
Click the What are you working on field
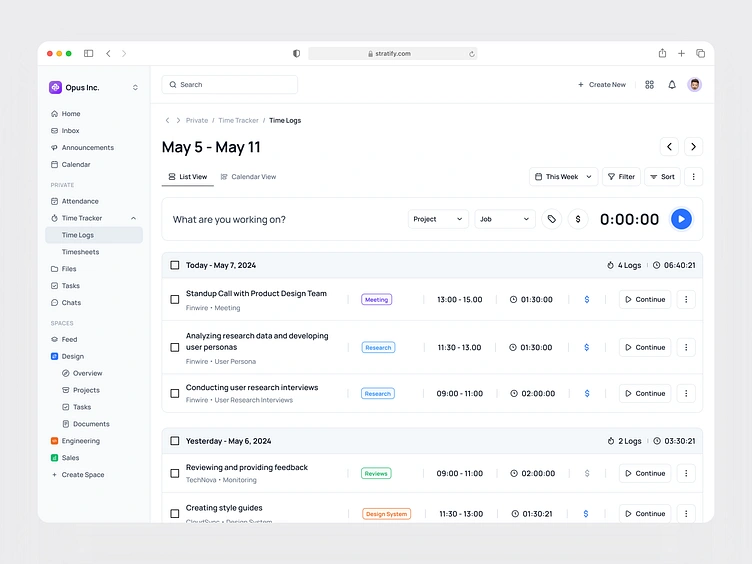pos(229,220)
